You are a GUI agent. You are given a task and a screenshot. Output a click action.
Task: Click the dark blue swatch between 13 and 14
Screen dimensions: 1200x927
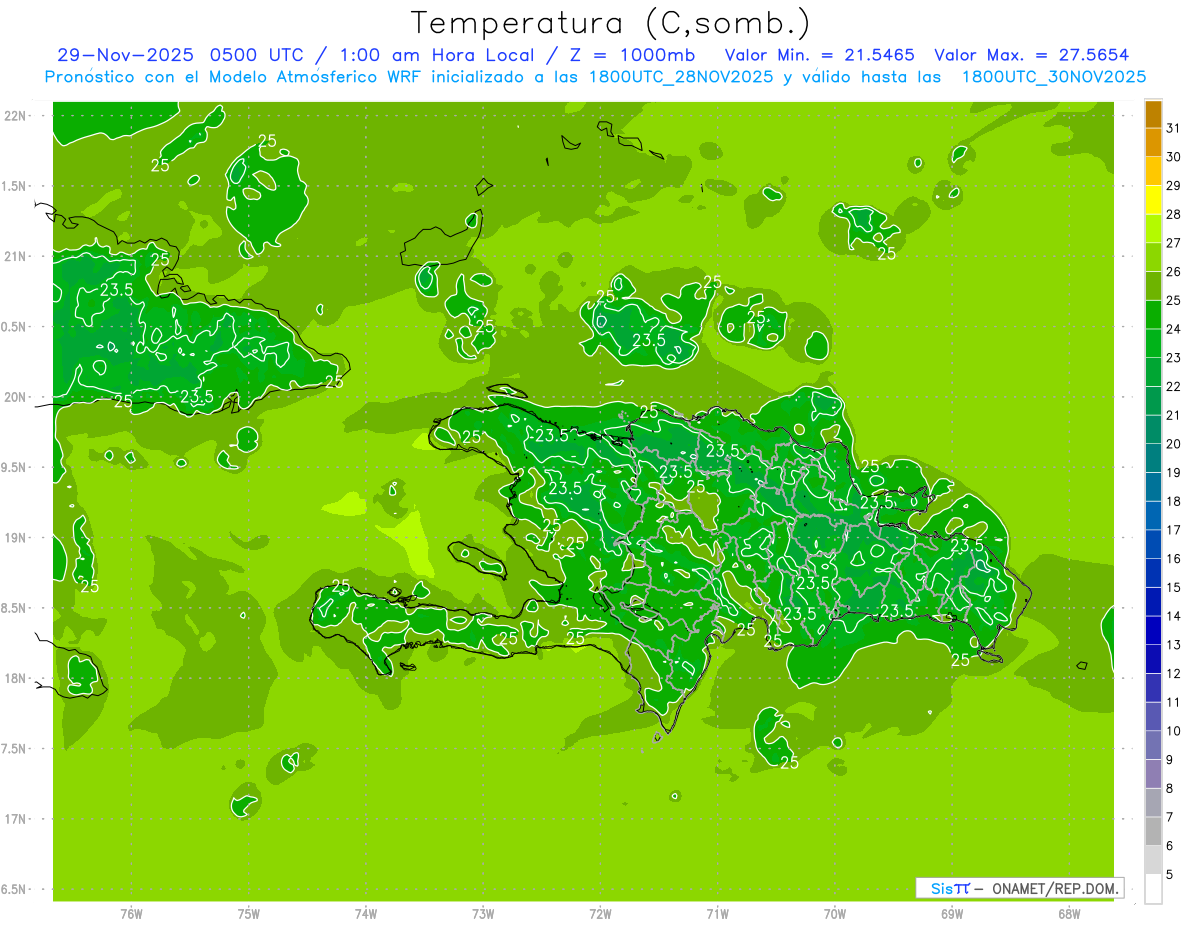point(1153,630)
